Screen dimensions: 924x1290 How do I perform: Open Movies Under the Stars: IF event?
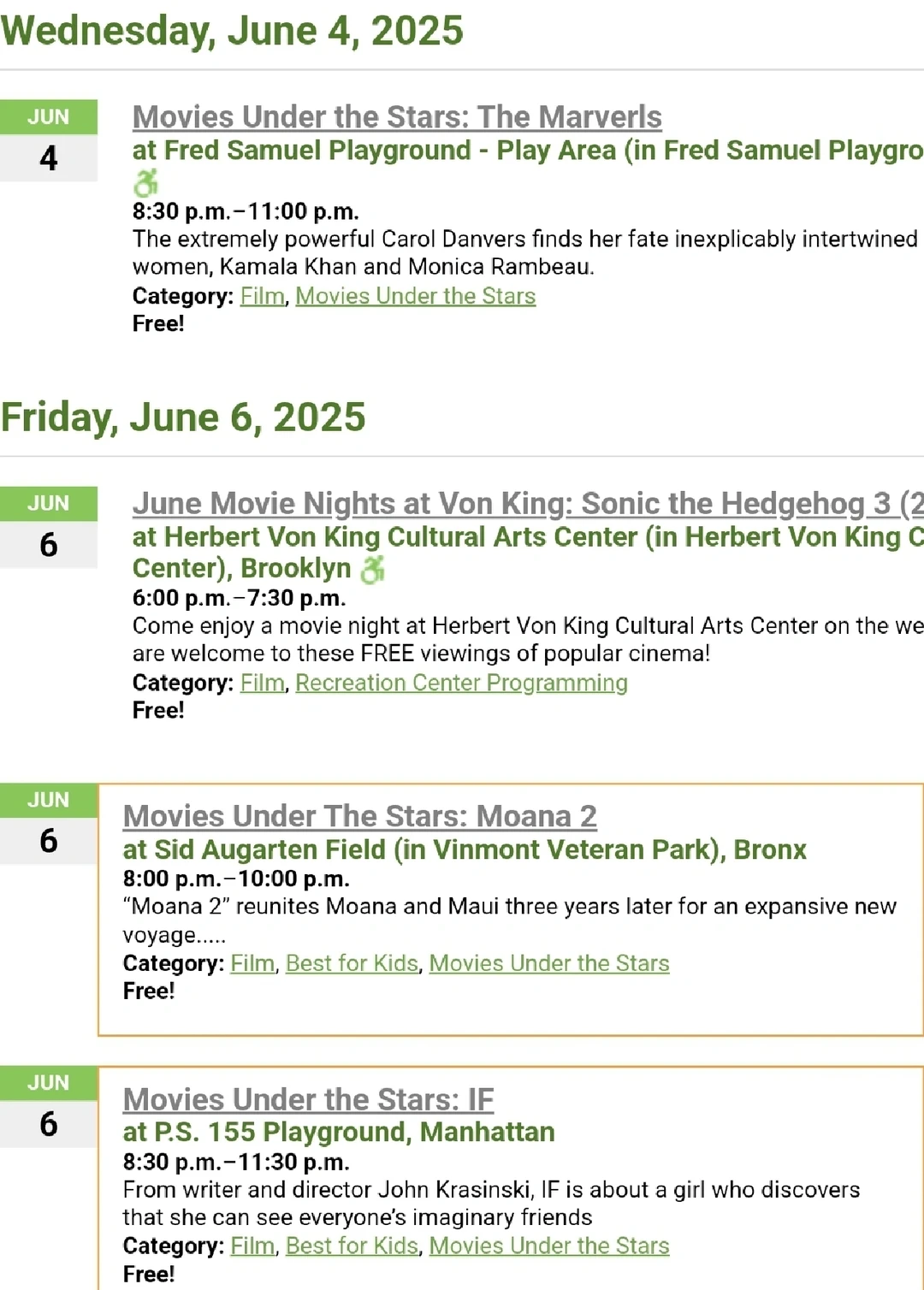coord(308,1099)
